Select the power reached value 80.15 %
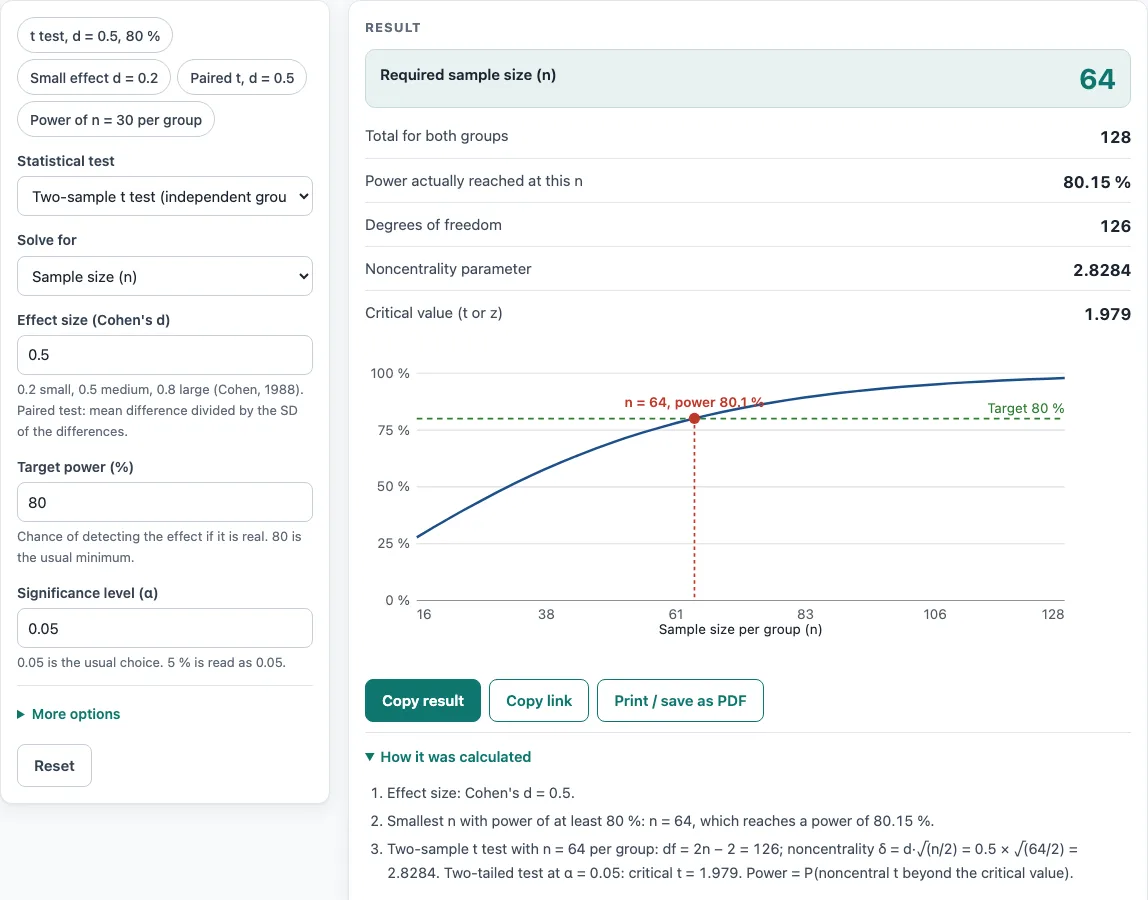This screenshot has width=1148, height=900. pos(1097,182)
